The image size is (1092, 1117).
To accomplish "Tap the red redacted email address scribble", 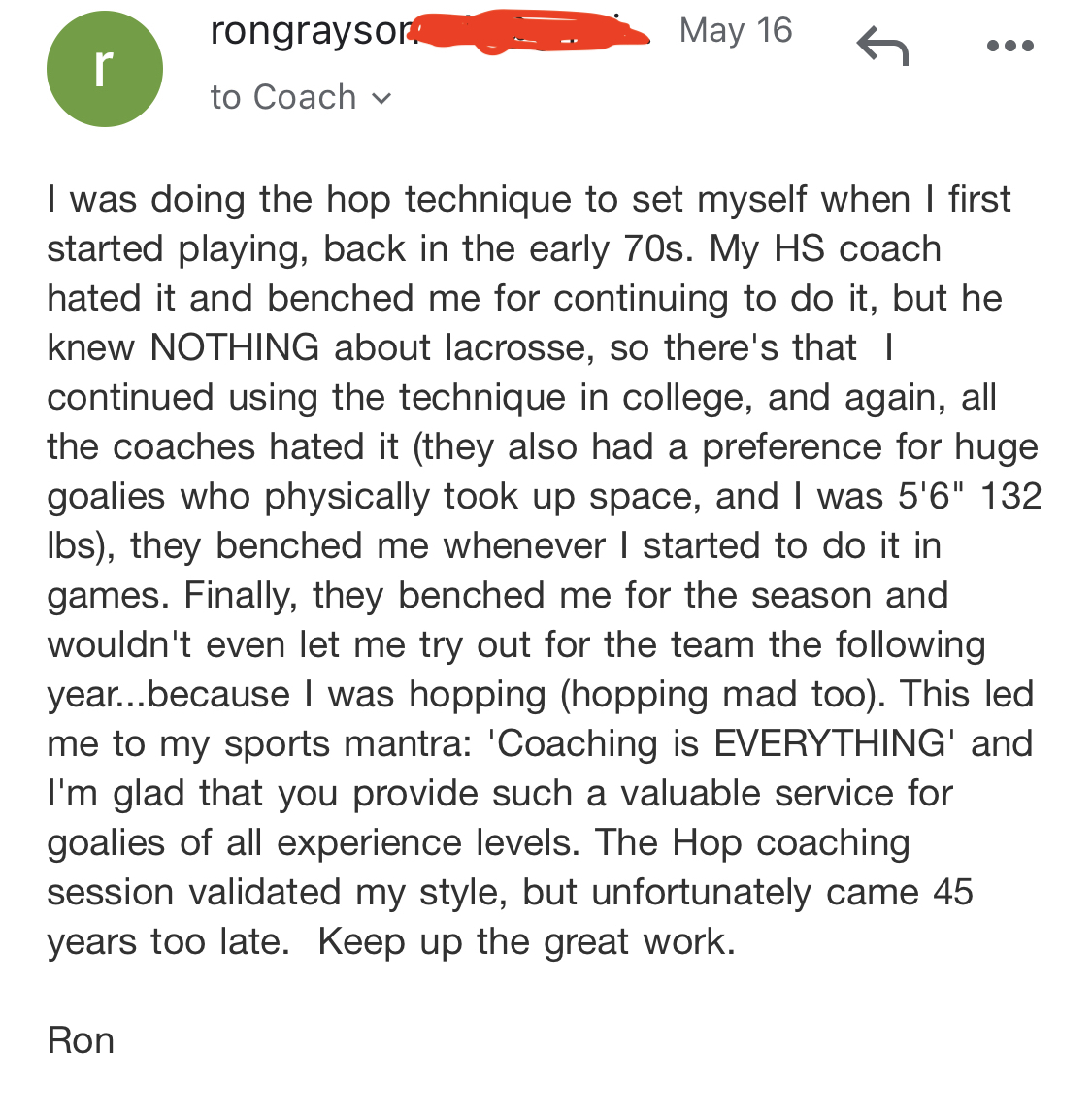I will pyautogui.click(x=529, y=31).
